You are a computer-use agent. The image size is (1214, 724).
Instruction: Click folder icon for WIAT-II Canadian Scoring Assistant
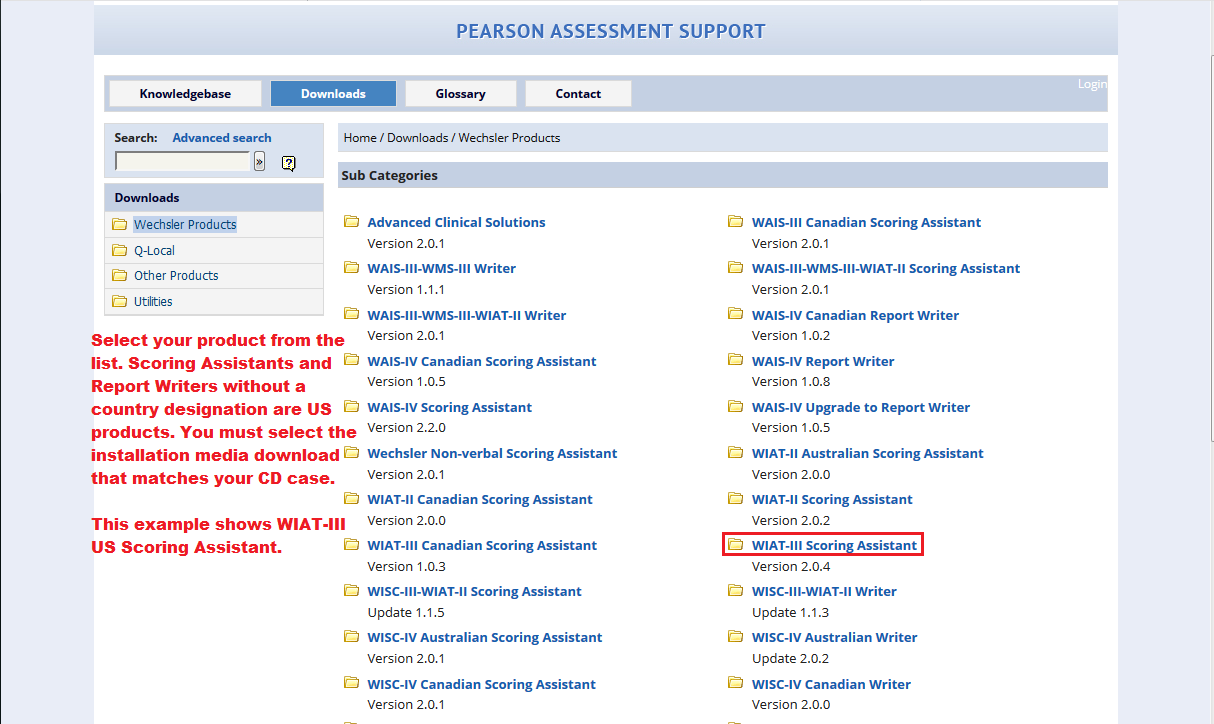tap(351, 499)
